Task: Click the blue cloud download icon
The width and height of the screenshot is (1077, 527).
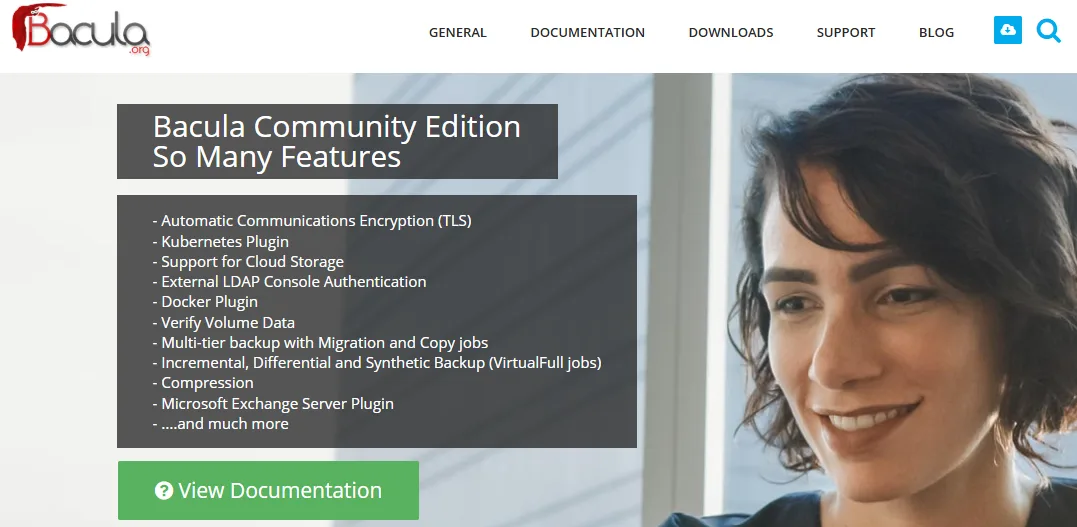Action: 1008,31
